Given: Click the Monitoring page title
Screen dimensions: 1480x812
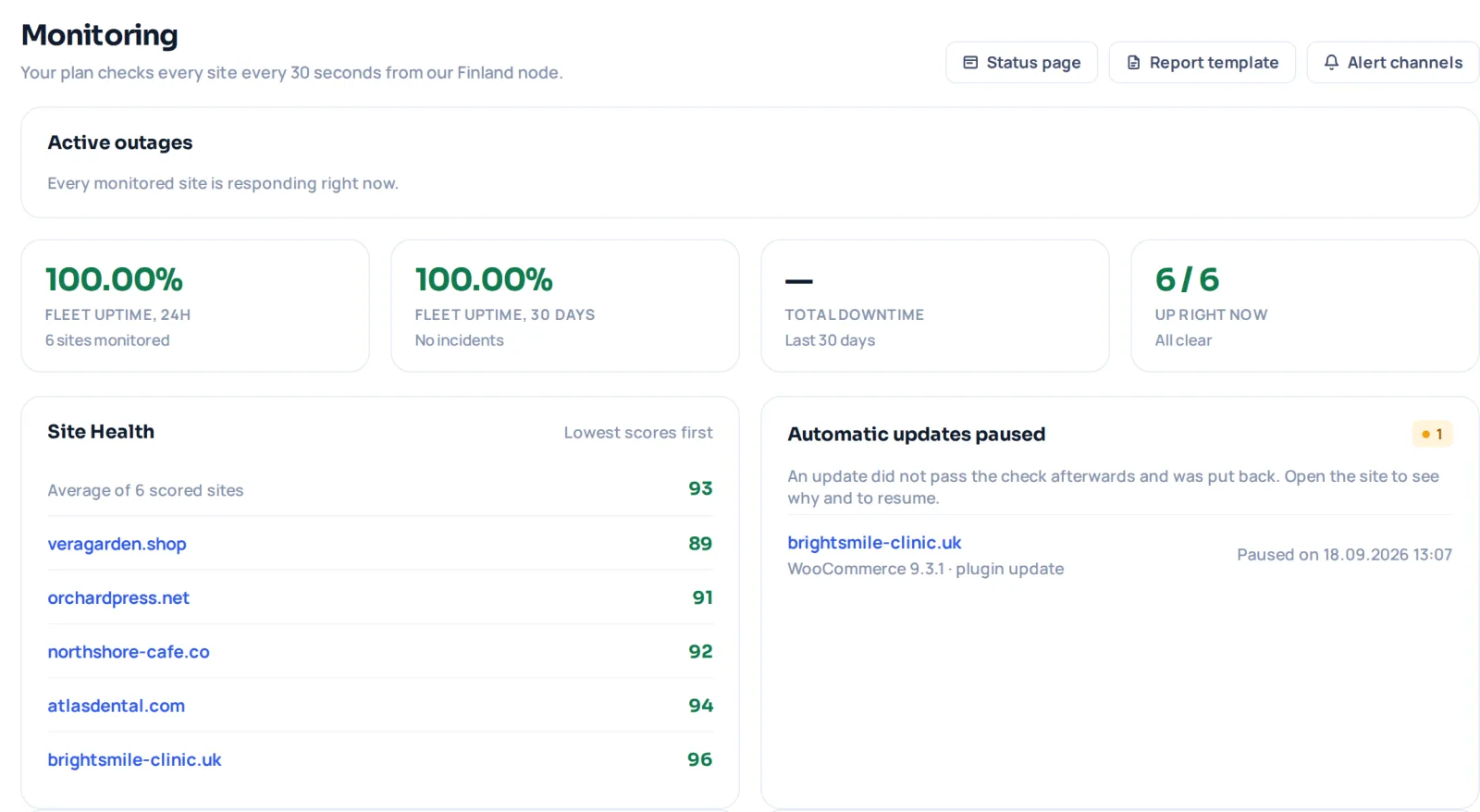Looking at the screenshot, I should pyautogui.click(x=99, y=35).
